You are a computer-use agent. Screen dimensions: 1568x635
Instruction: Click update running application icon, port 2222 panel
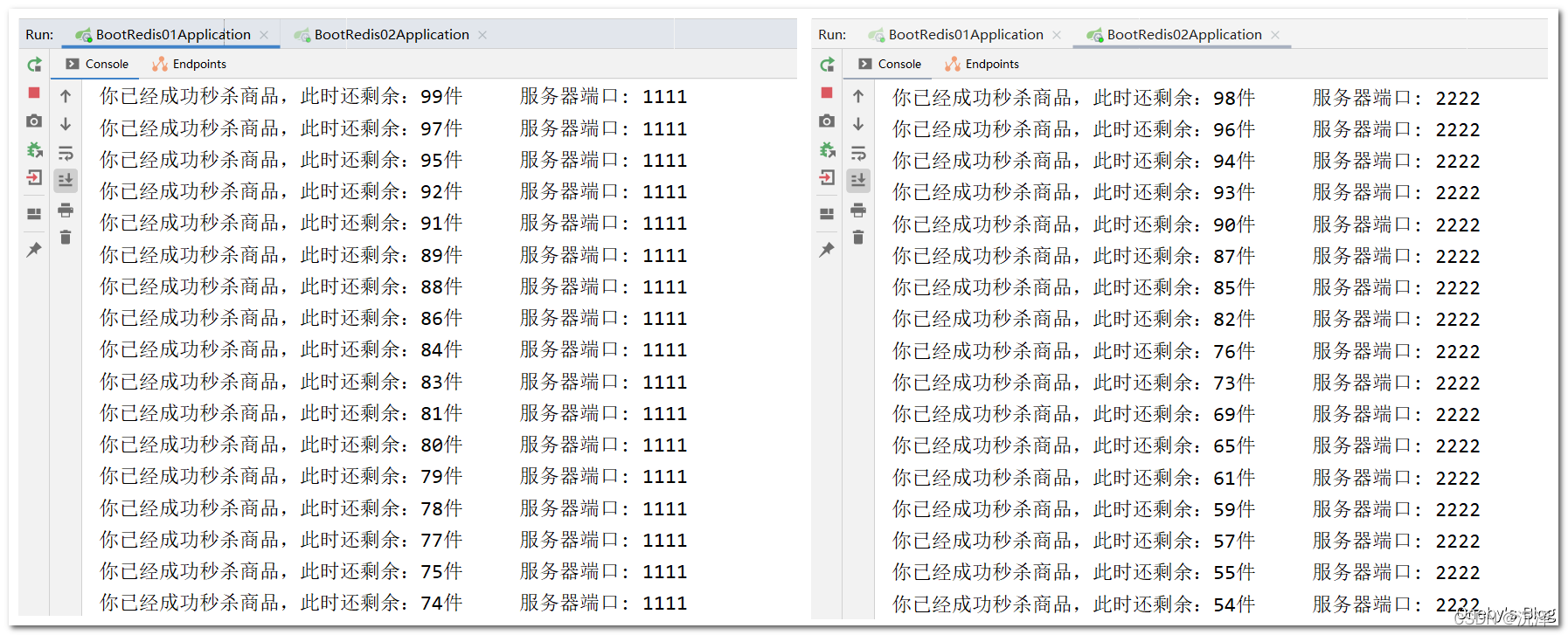(827, 149)
